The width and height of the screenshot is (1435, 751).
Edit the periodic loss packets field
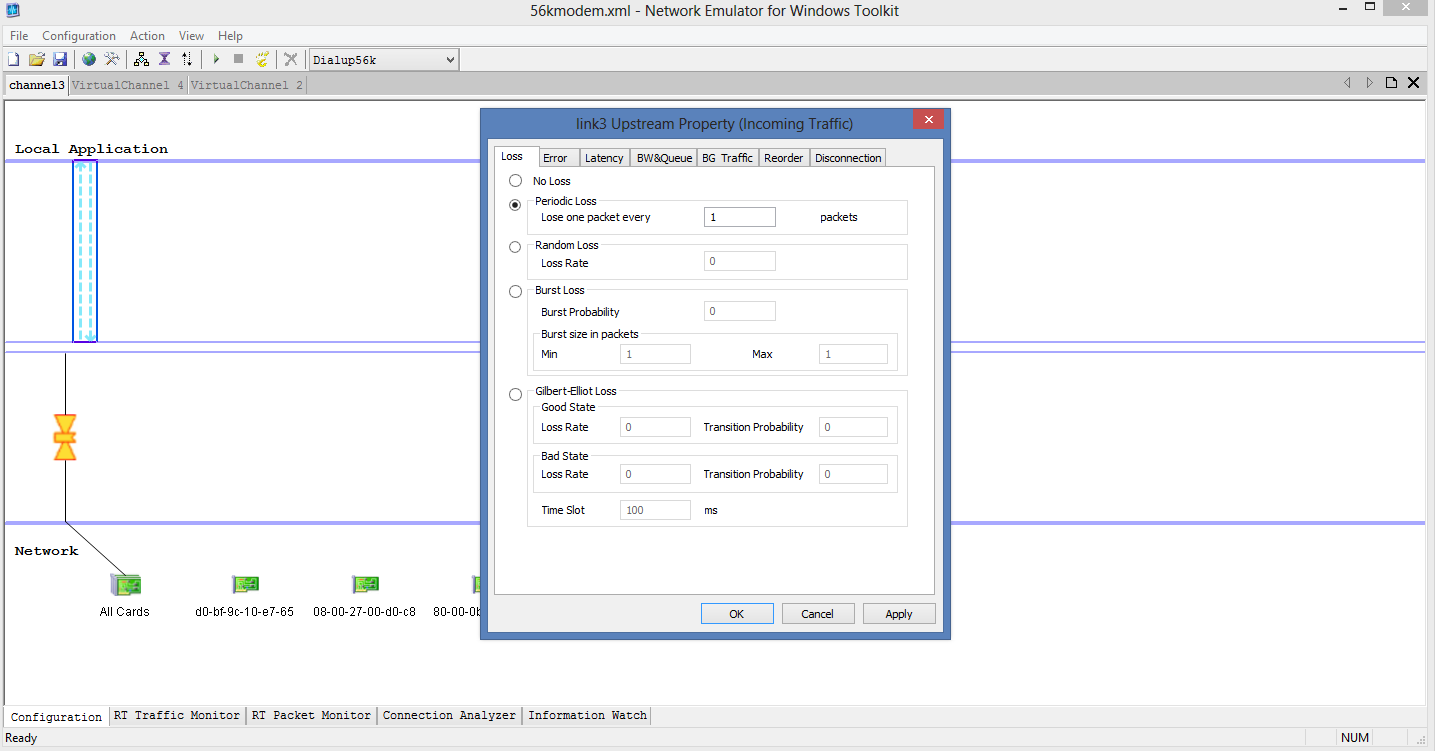[x=739, y=217]
